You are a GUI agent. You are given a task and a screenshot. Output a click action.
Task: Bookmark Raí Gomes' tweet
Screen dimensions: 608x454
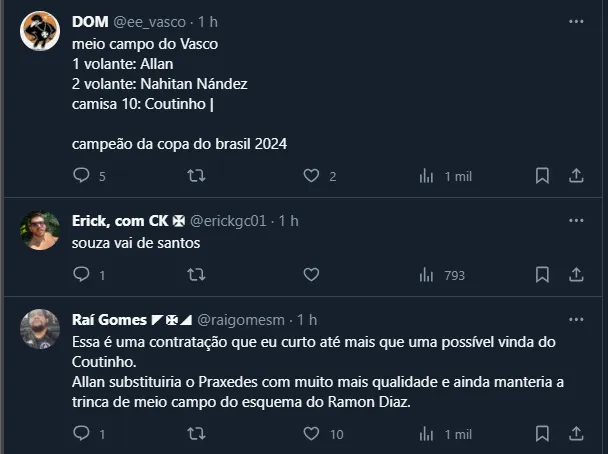[542, 434]
